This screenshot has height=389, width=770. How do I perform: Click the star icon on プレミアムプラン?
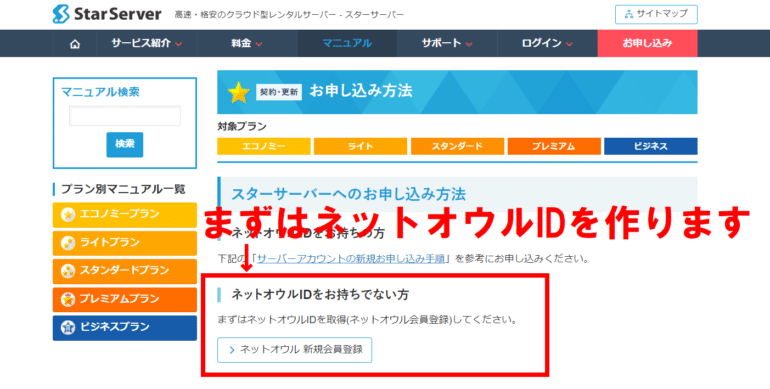tap(68, 299)
